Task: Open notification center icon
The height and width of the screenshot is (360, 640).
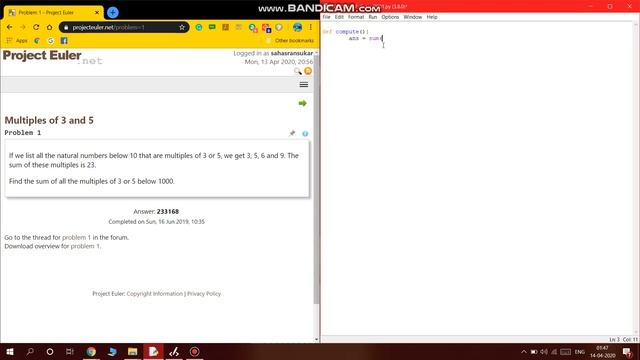Action: click(628, 351)
